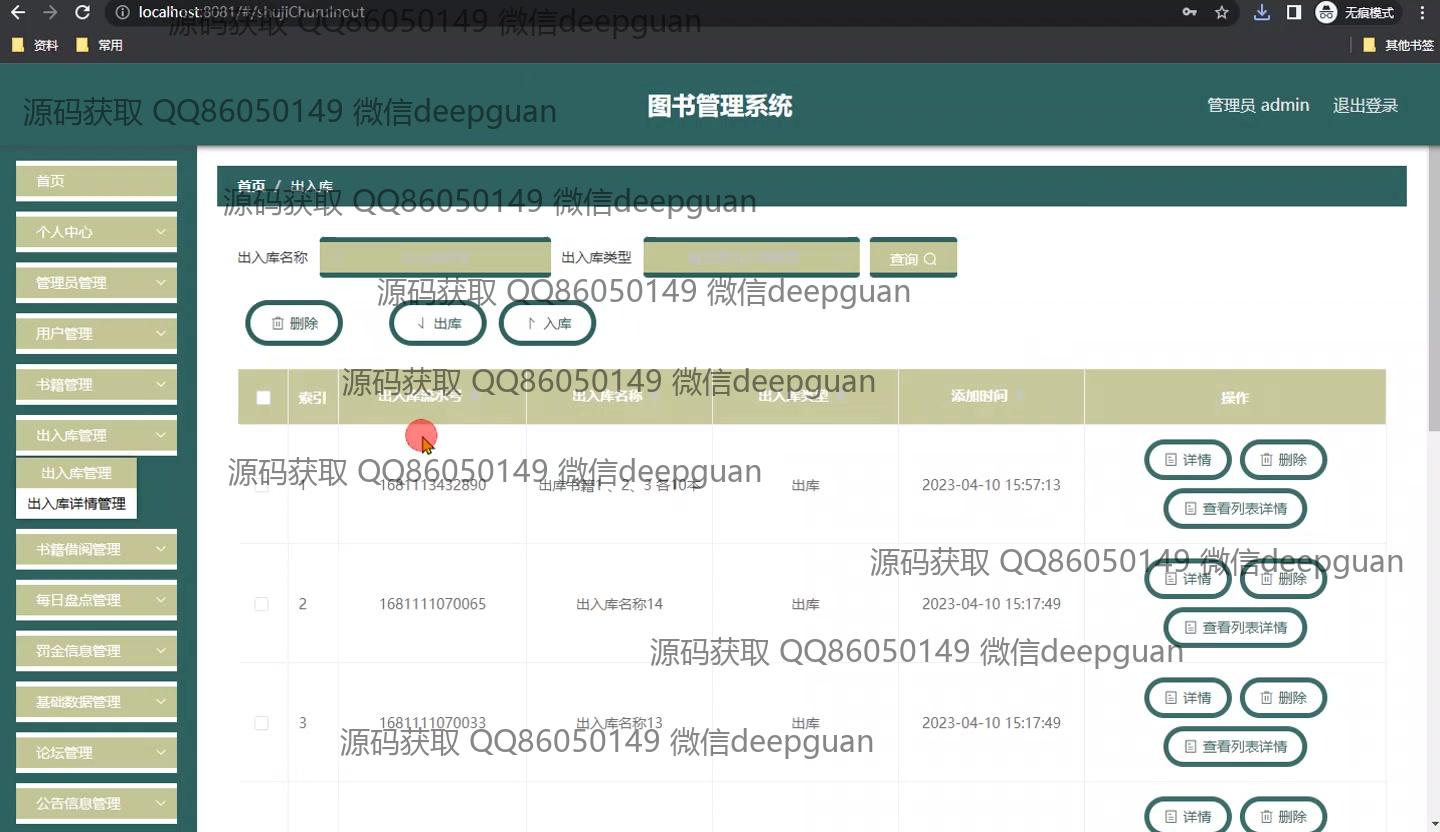This screenshot has width=1440, height=832.
Task: Click 退出登录 to log out
Action: tap(1365, 105)
